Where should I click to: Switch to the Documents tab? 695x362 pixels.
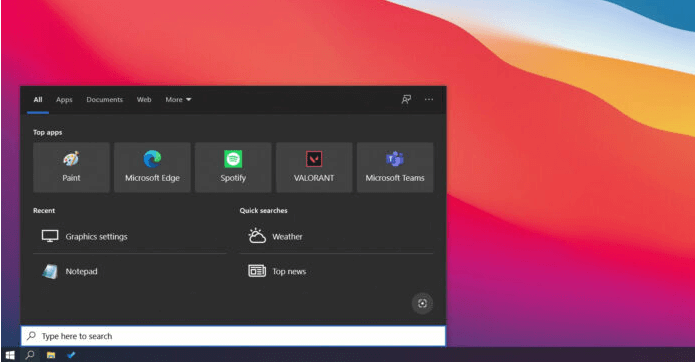[x=105, y=100]
